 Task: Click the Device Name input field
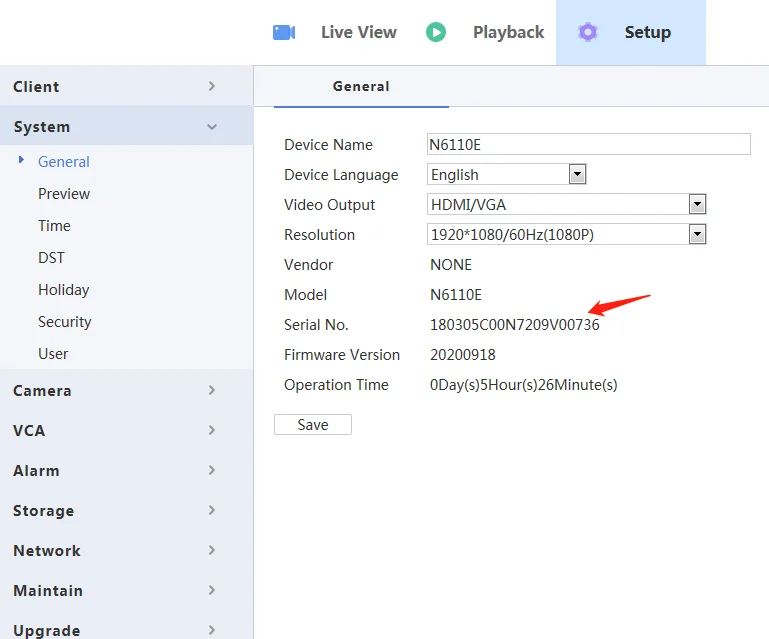point(588,144)
